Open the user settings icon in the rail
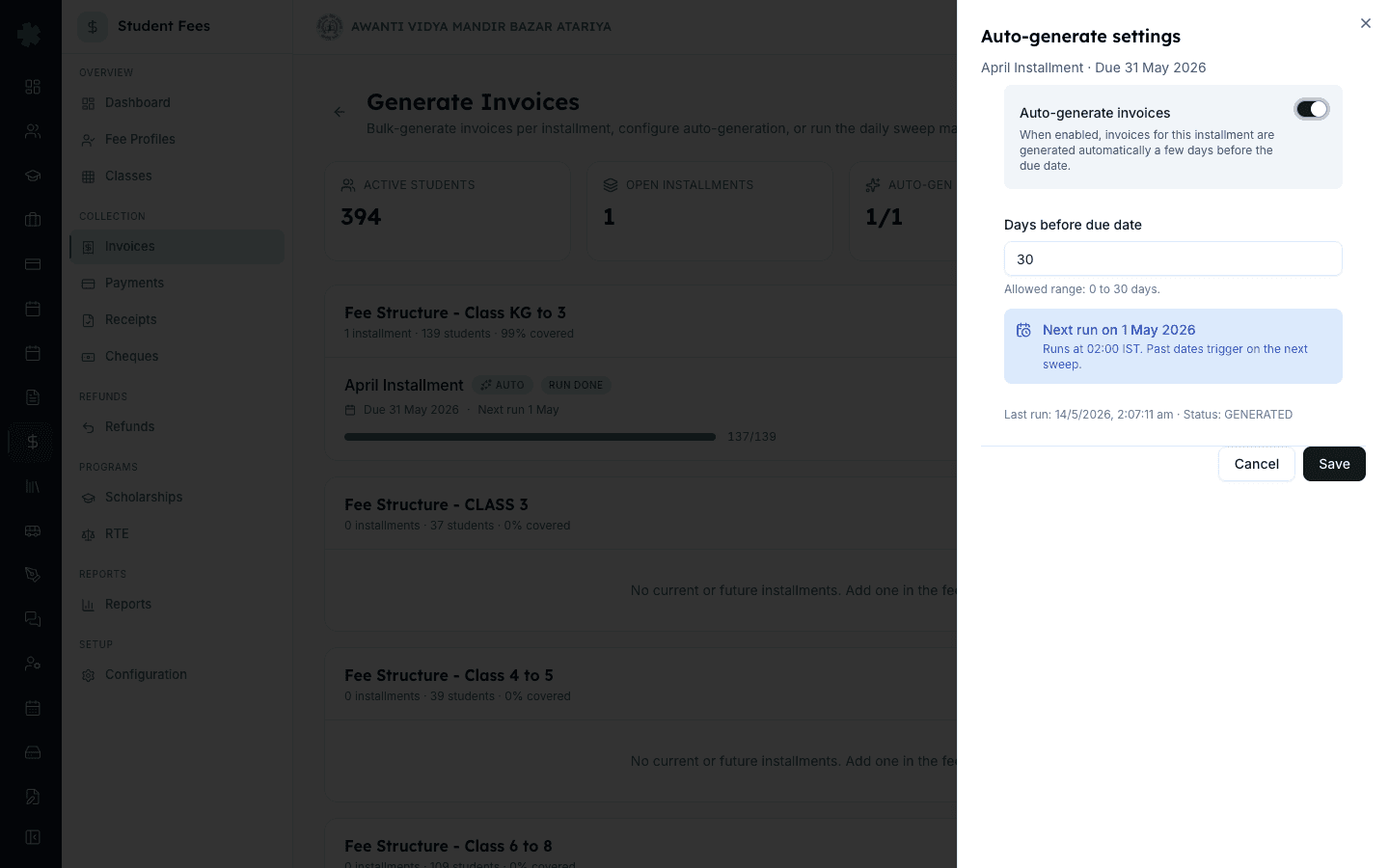The width and height of the screenshot is (1389, 868). point(33,664)
